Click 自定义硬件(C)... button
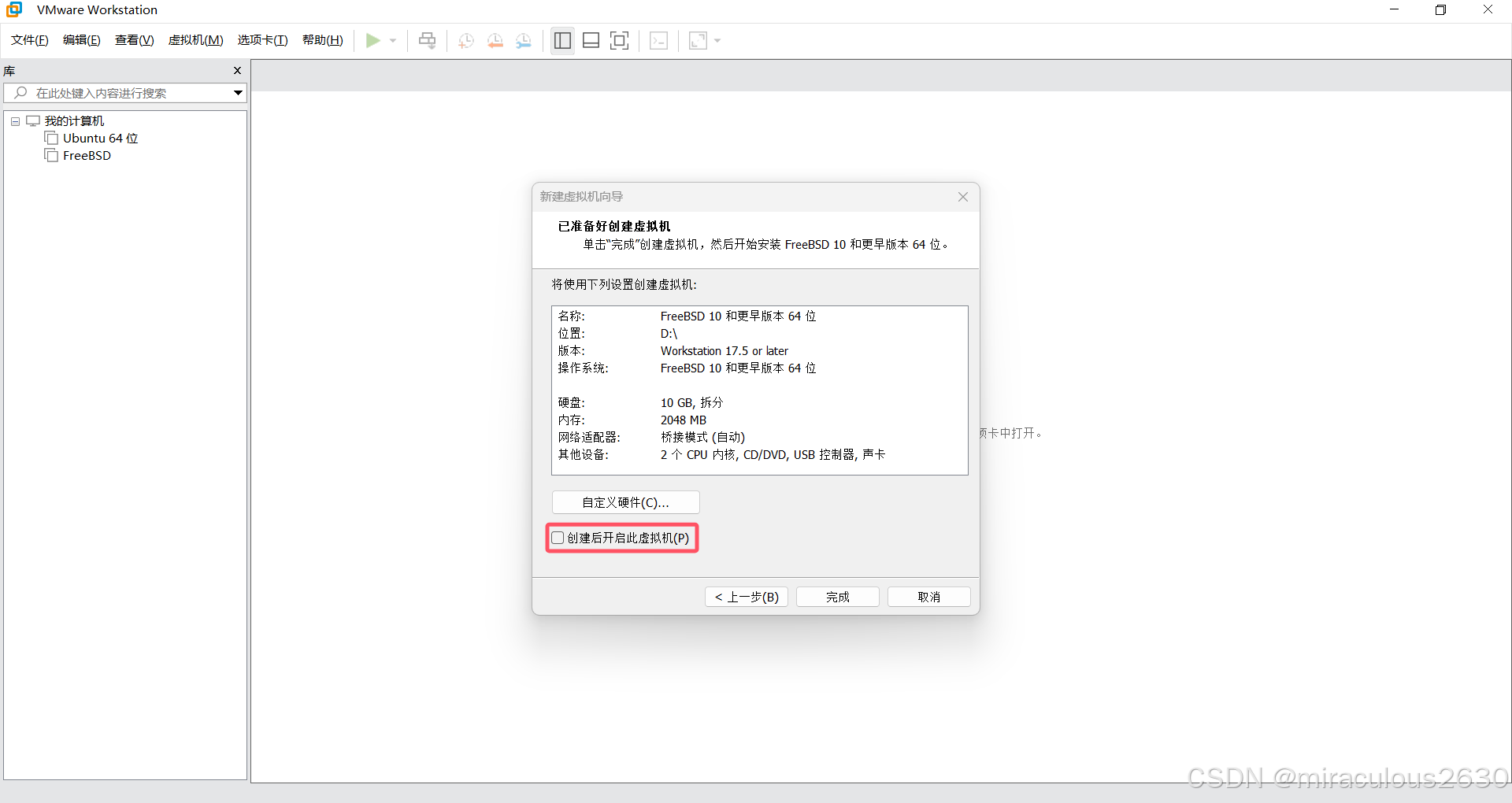The image size is (1512, 803). pyautogui.click(x=626, y=502)
